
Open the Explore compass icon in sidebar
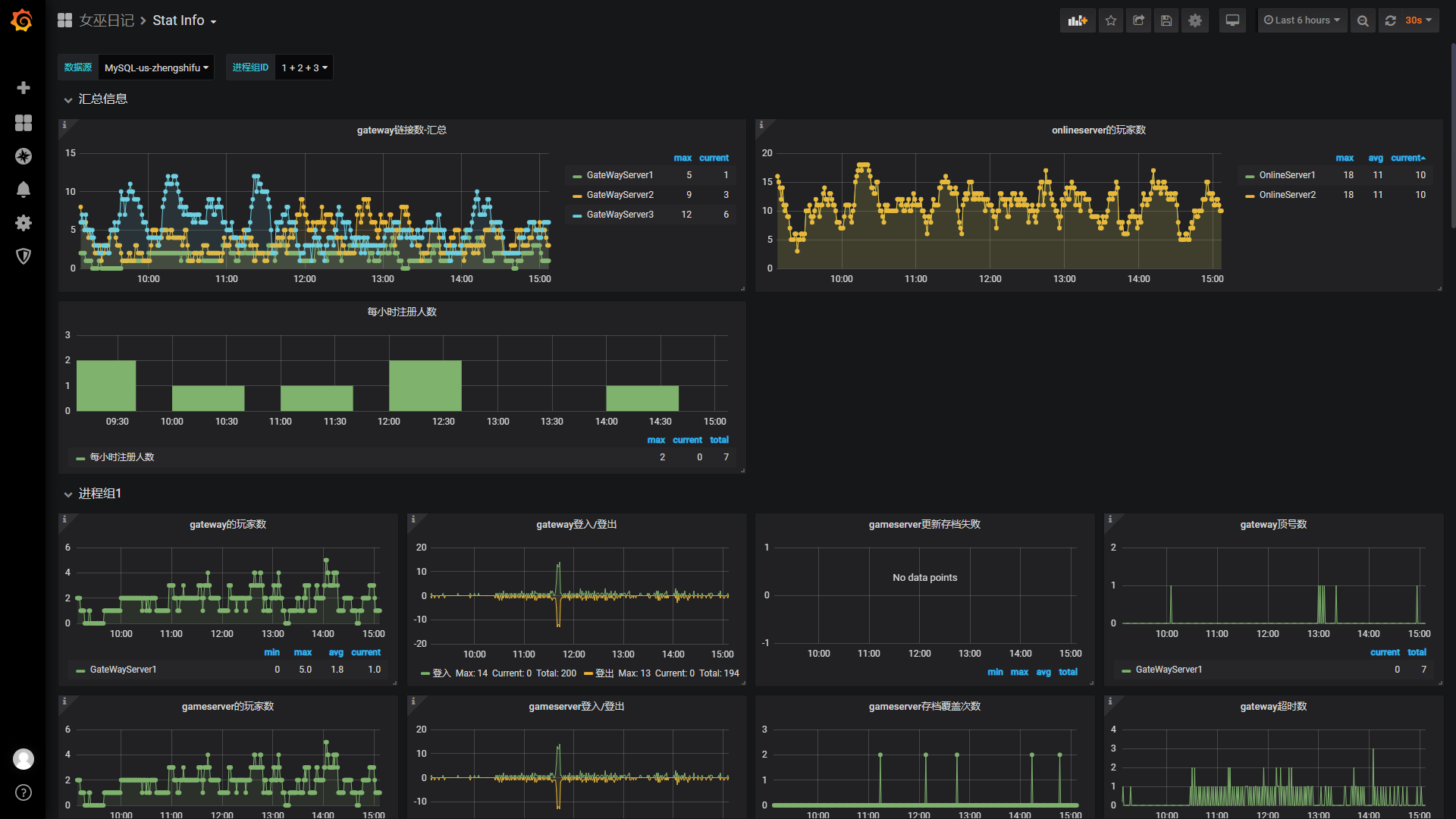pos(24,156)
